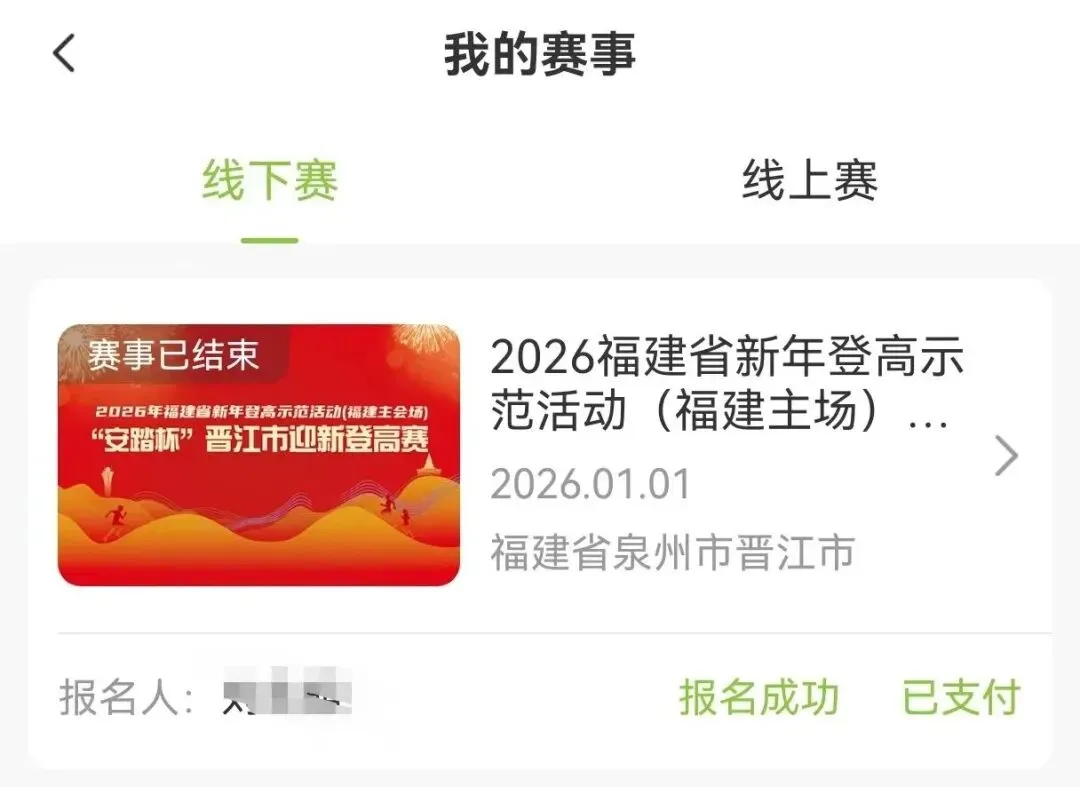1080x787 pixels.
Task: Tap the event date 2026.01.01
Action: [590, 484]
